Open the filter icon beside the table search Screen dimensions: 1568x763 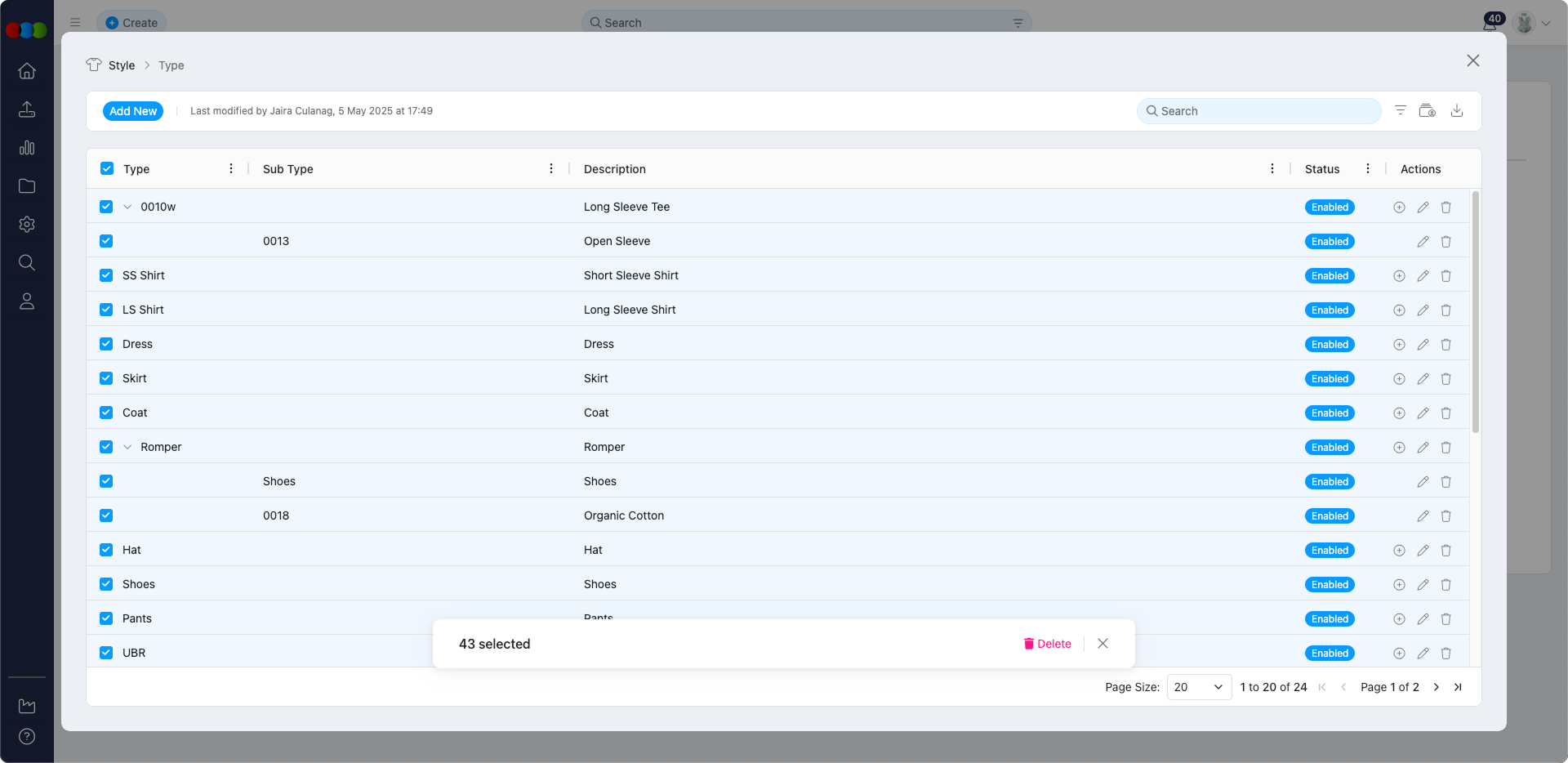point(1400,111)
